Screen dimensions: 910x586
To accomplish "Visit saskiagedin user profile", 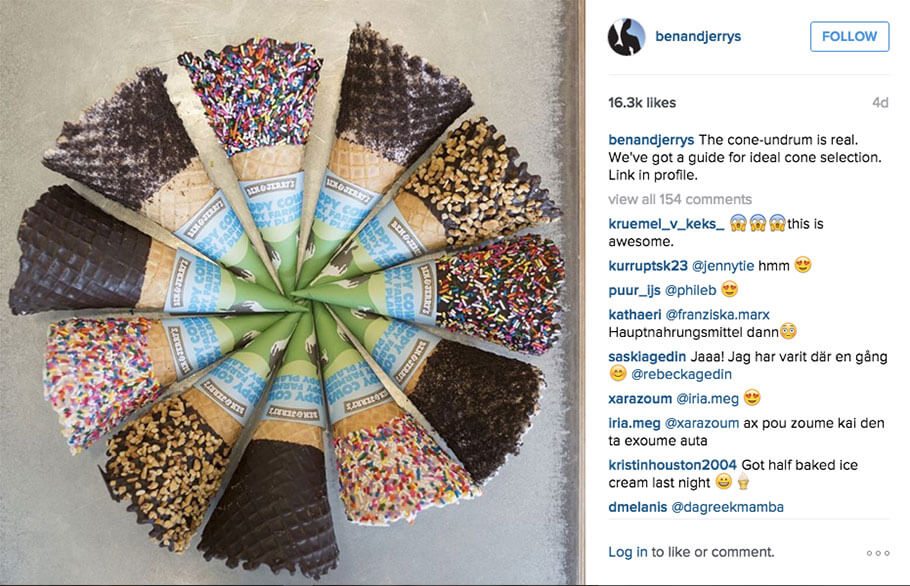I will (647, 356).
